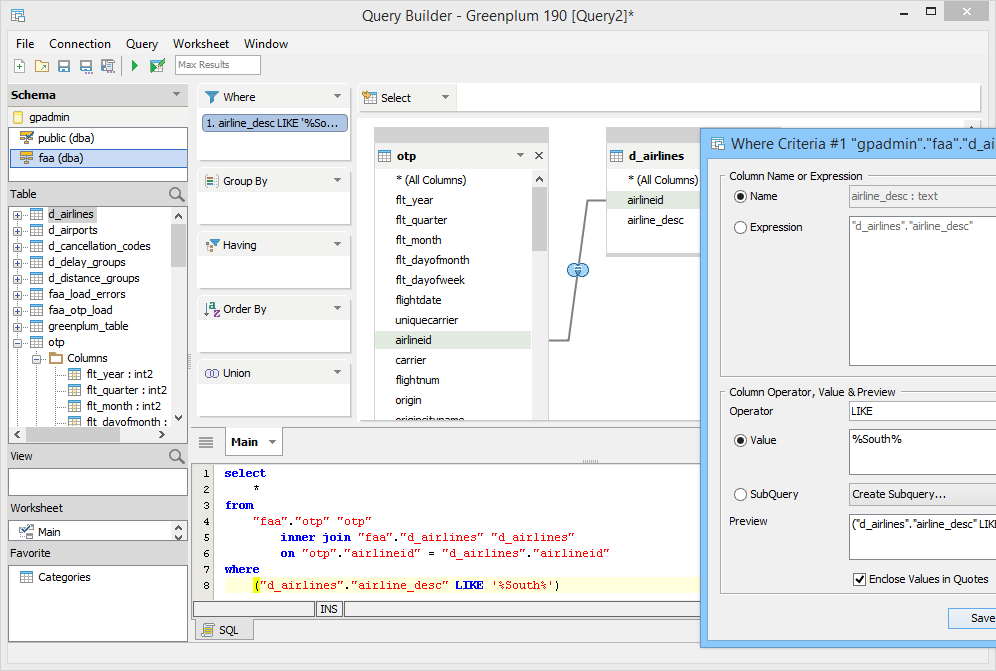
Task: Search views with the magnifier icon
Action: pos(177,456)
